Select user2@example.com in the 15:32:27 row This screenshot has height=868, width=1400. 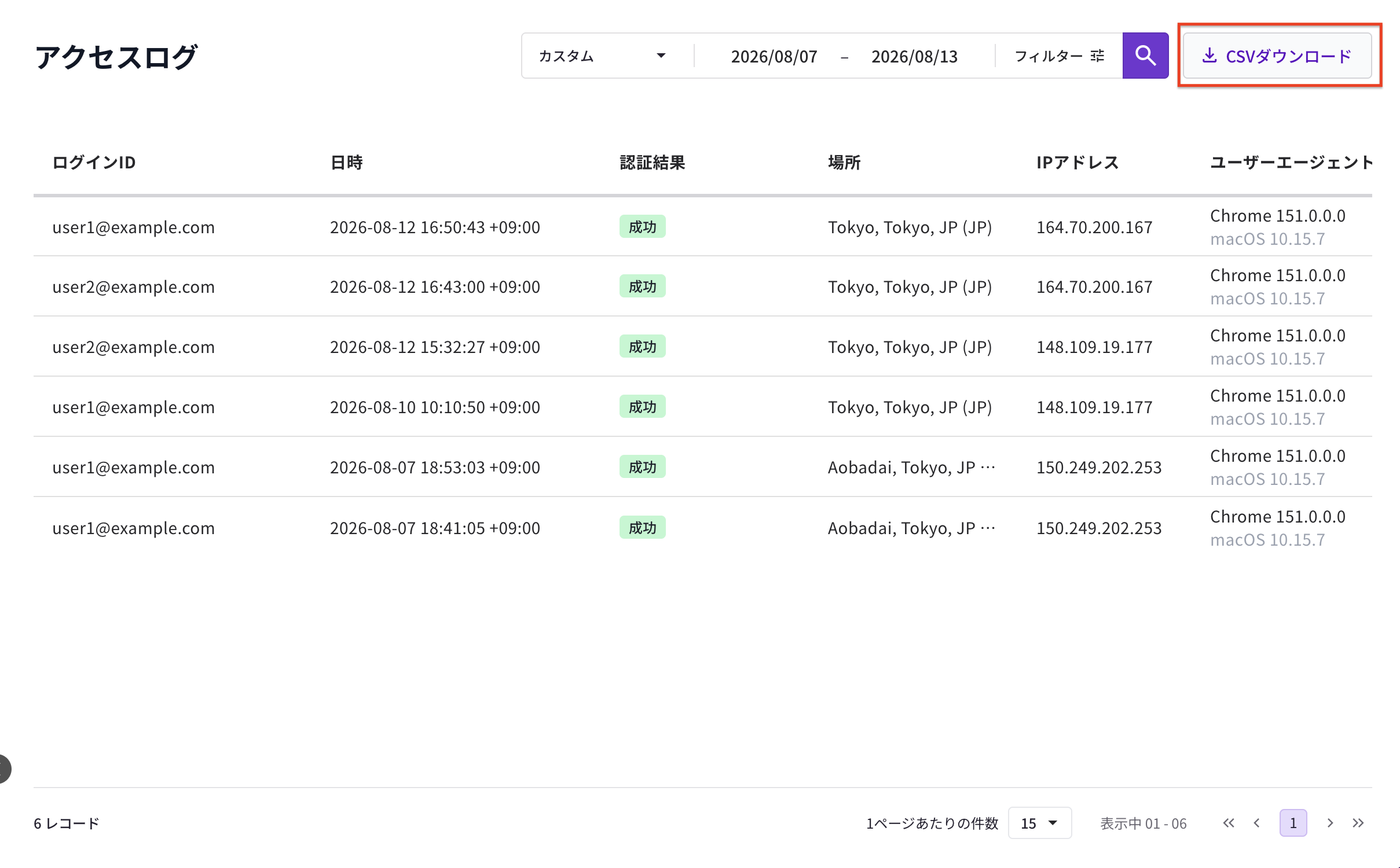coord(133,347)
